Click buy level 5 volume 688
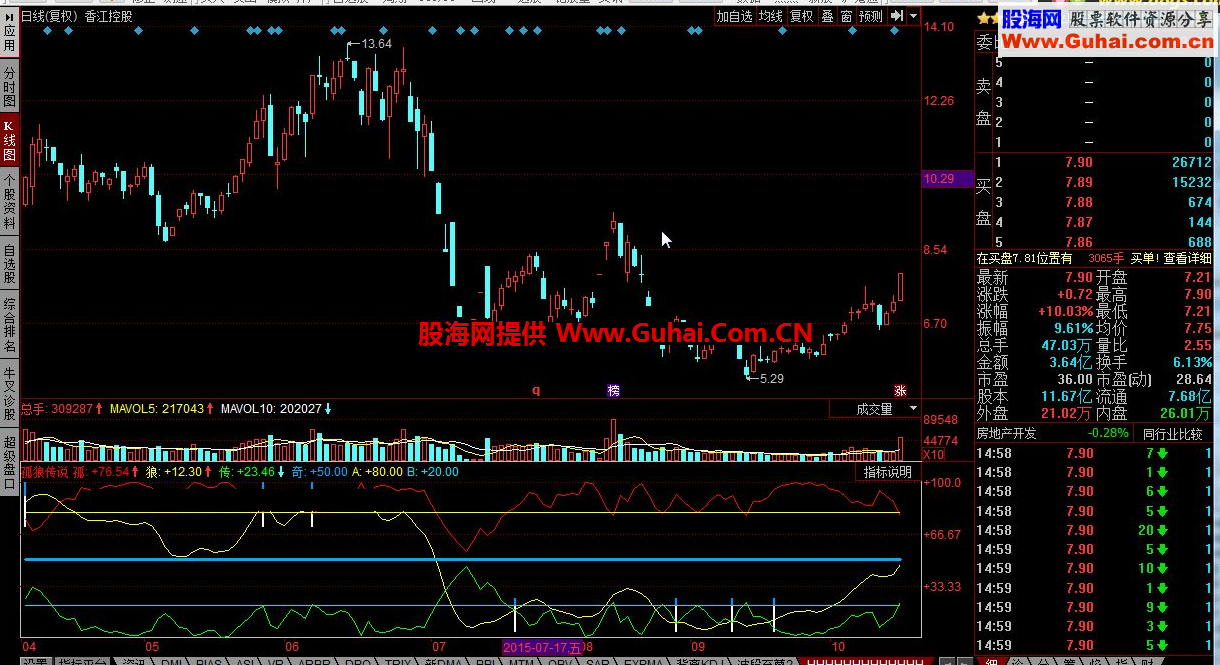This screenshot has height=665, width=1220. pyautogui.click(x=1199, y=242)
